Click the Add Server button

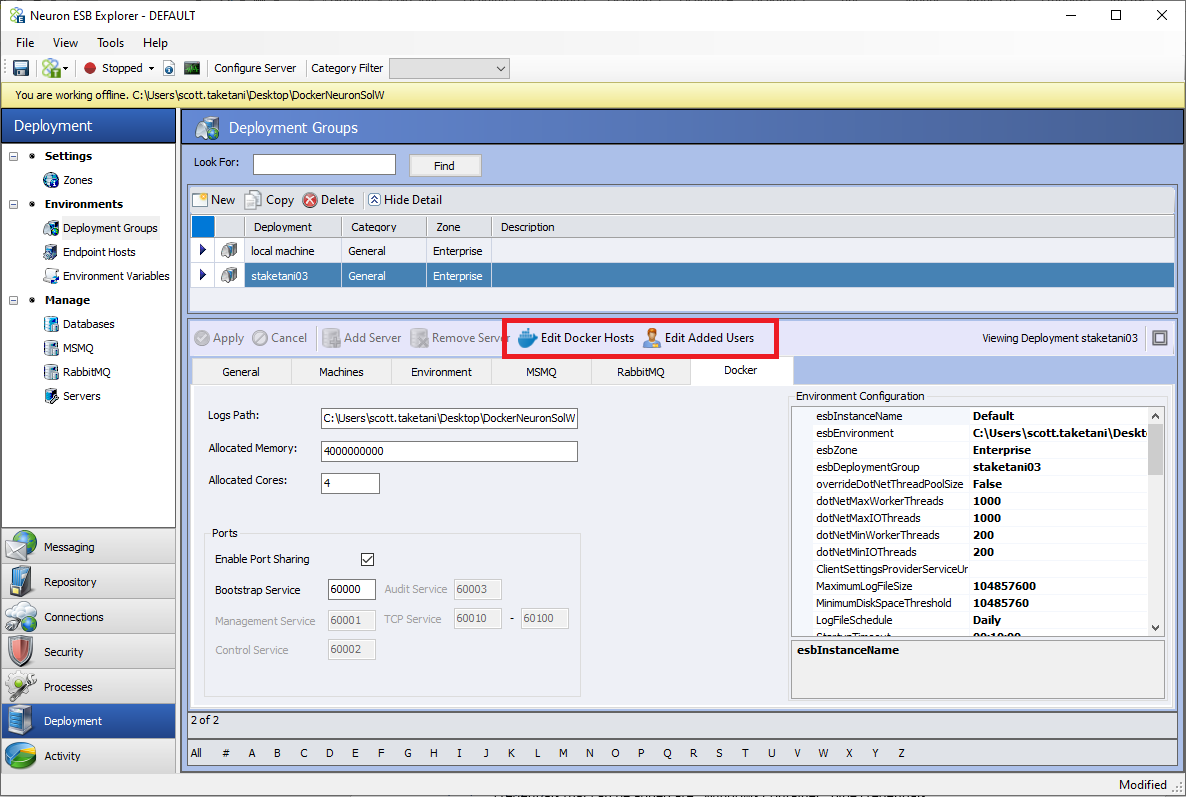[362, 338]
